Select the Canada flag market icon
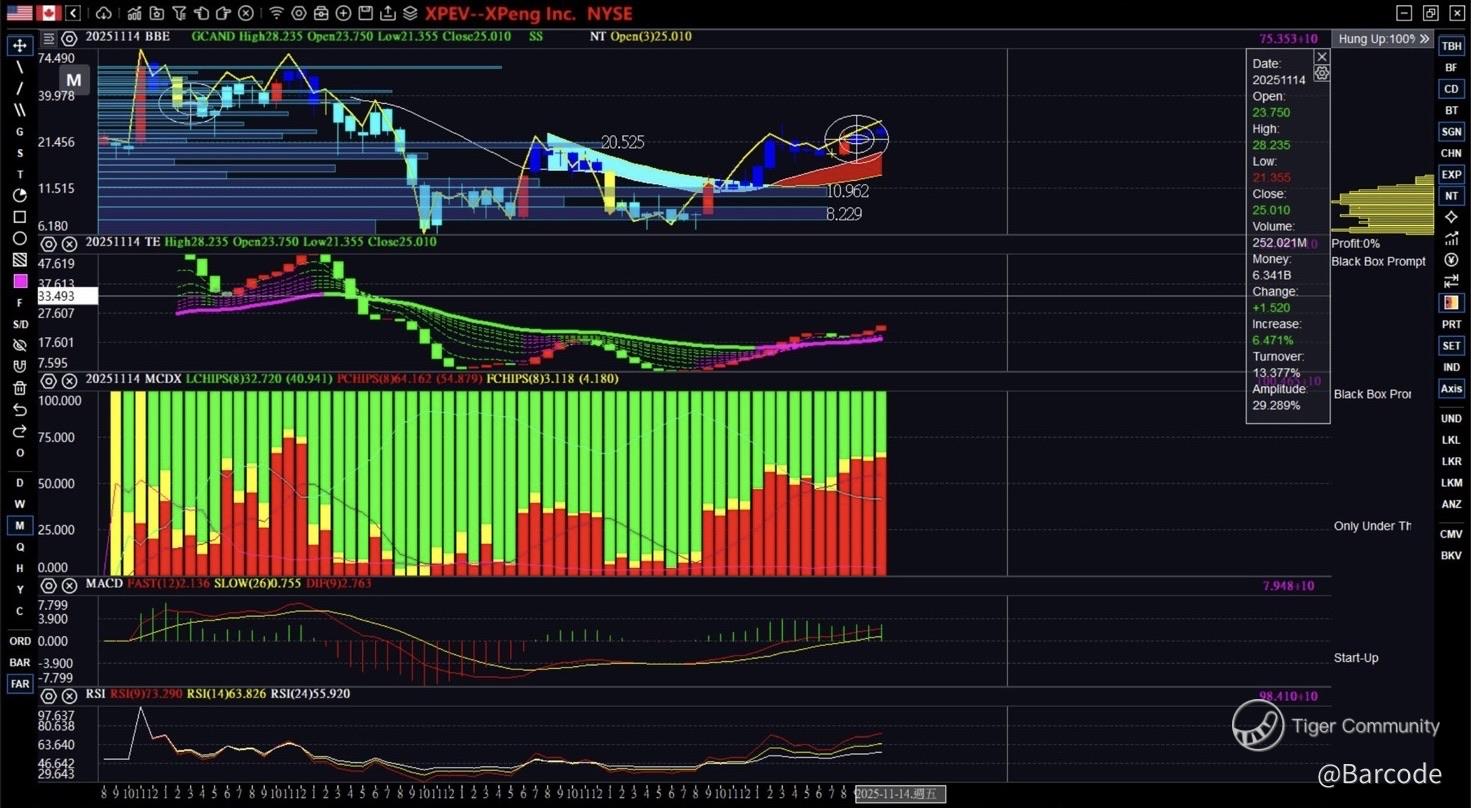Image resolution: width=1471 pixels, height=808 pixels. [48, 13]
